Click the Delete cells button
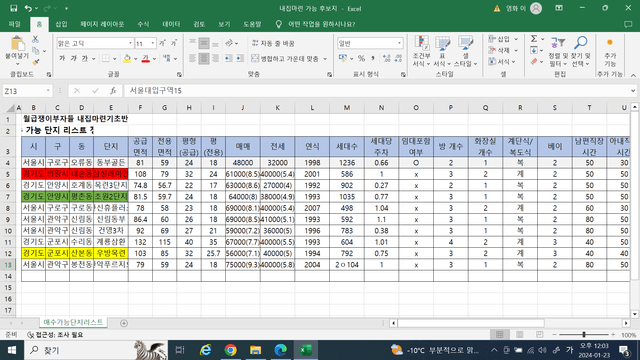Screen dimensions: 640x360 499,50
